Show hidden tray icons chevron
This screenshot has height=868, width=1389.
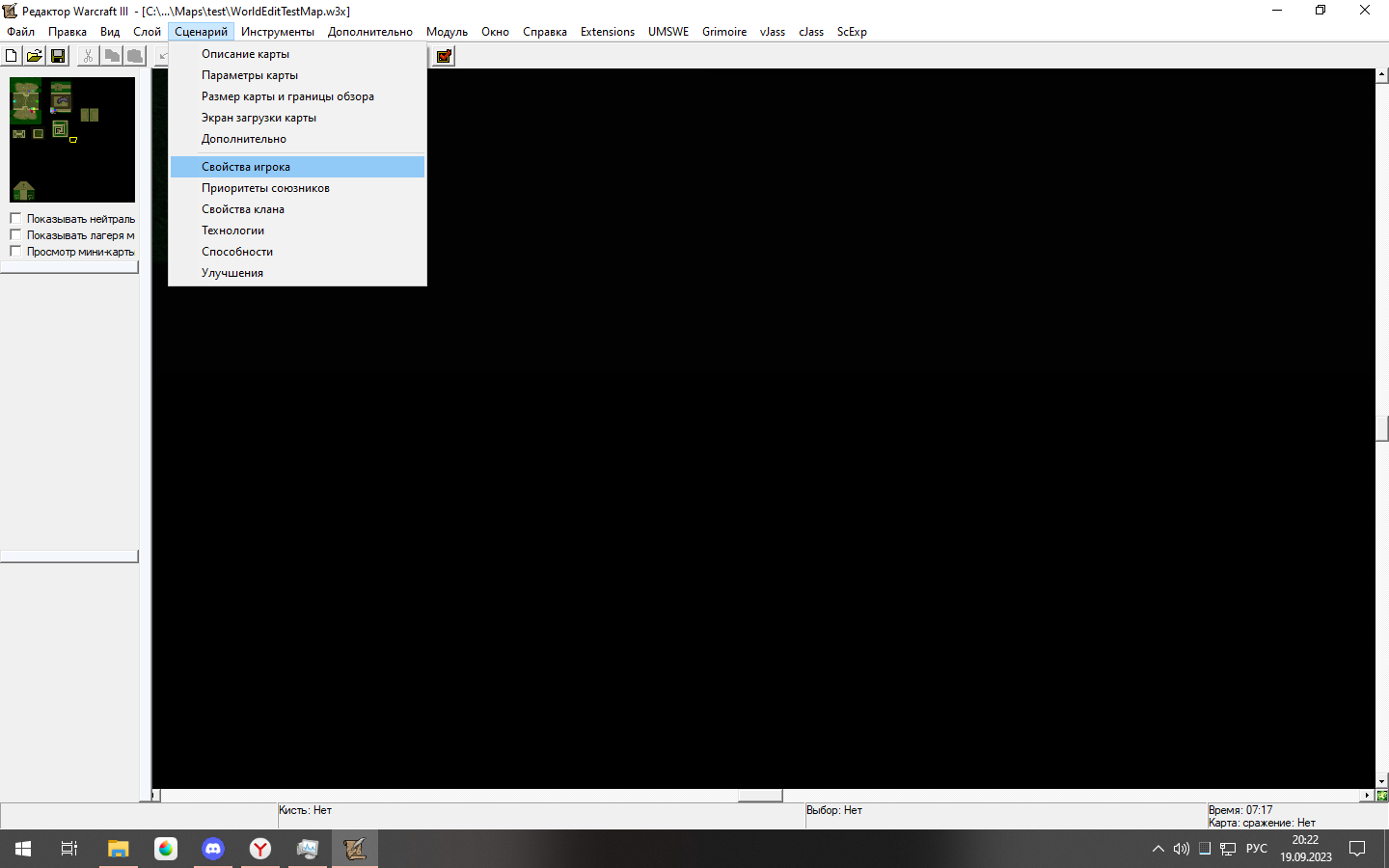tap(1158, 849)
